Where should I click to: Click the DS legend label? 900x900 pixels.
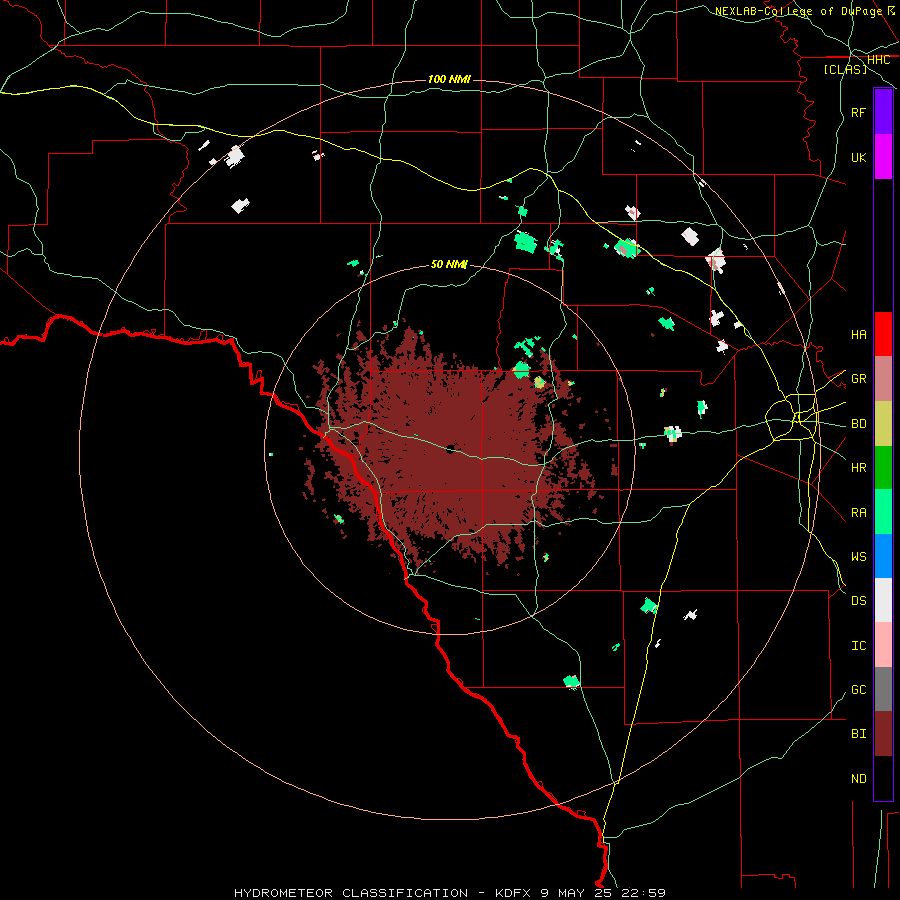(858, 600)
